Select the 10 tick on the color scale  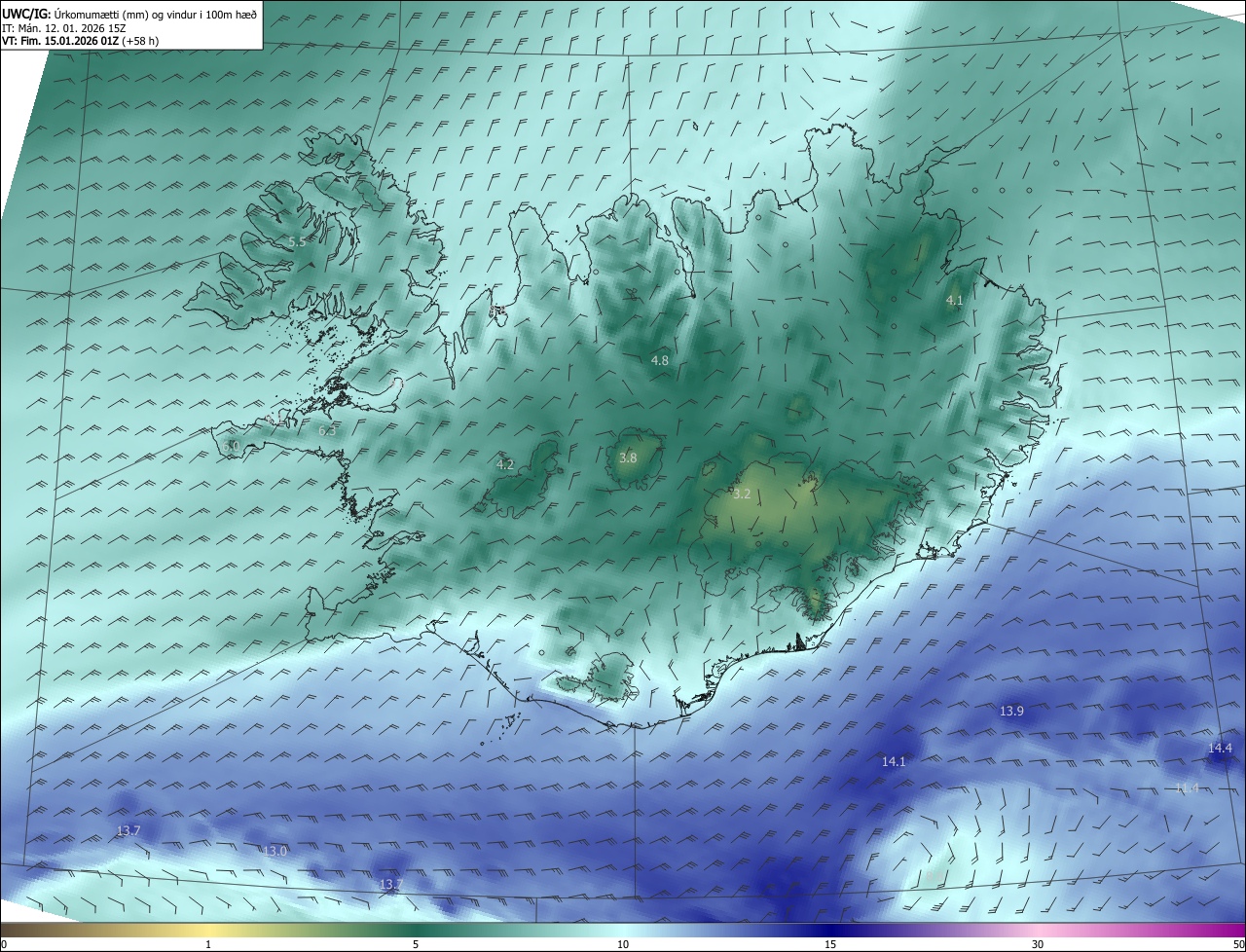click(623, 944)
